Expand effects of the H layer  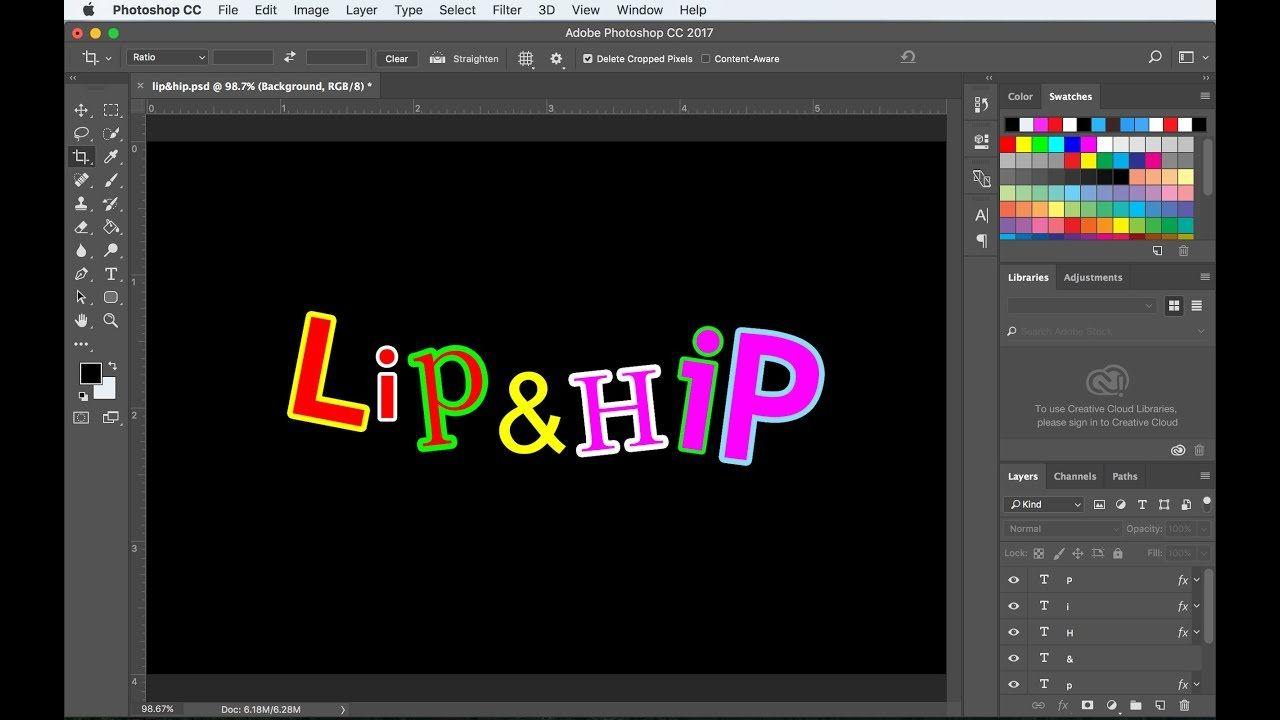tap(1197, 632)
